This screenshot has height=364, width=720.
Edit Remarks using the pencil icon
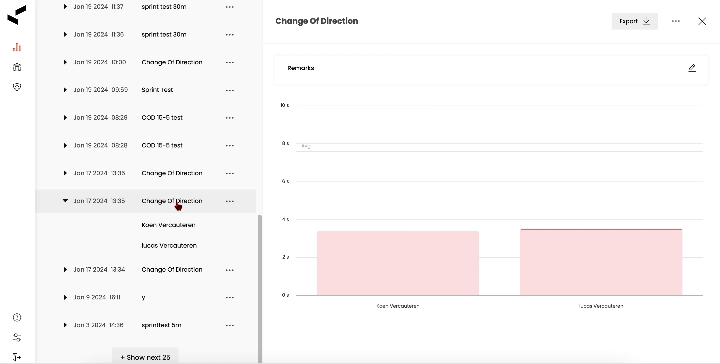(692, 68)
